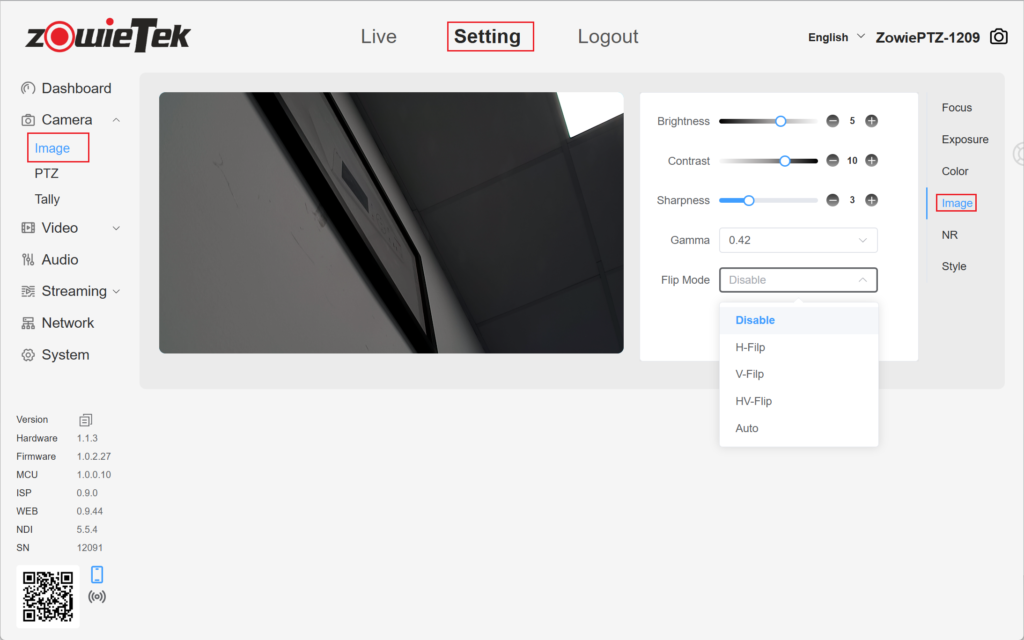Decrease Brightness with the minus icon
1024x640 pixels.
tap(832, 121)
